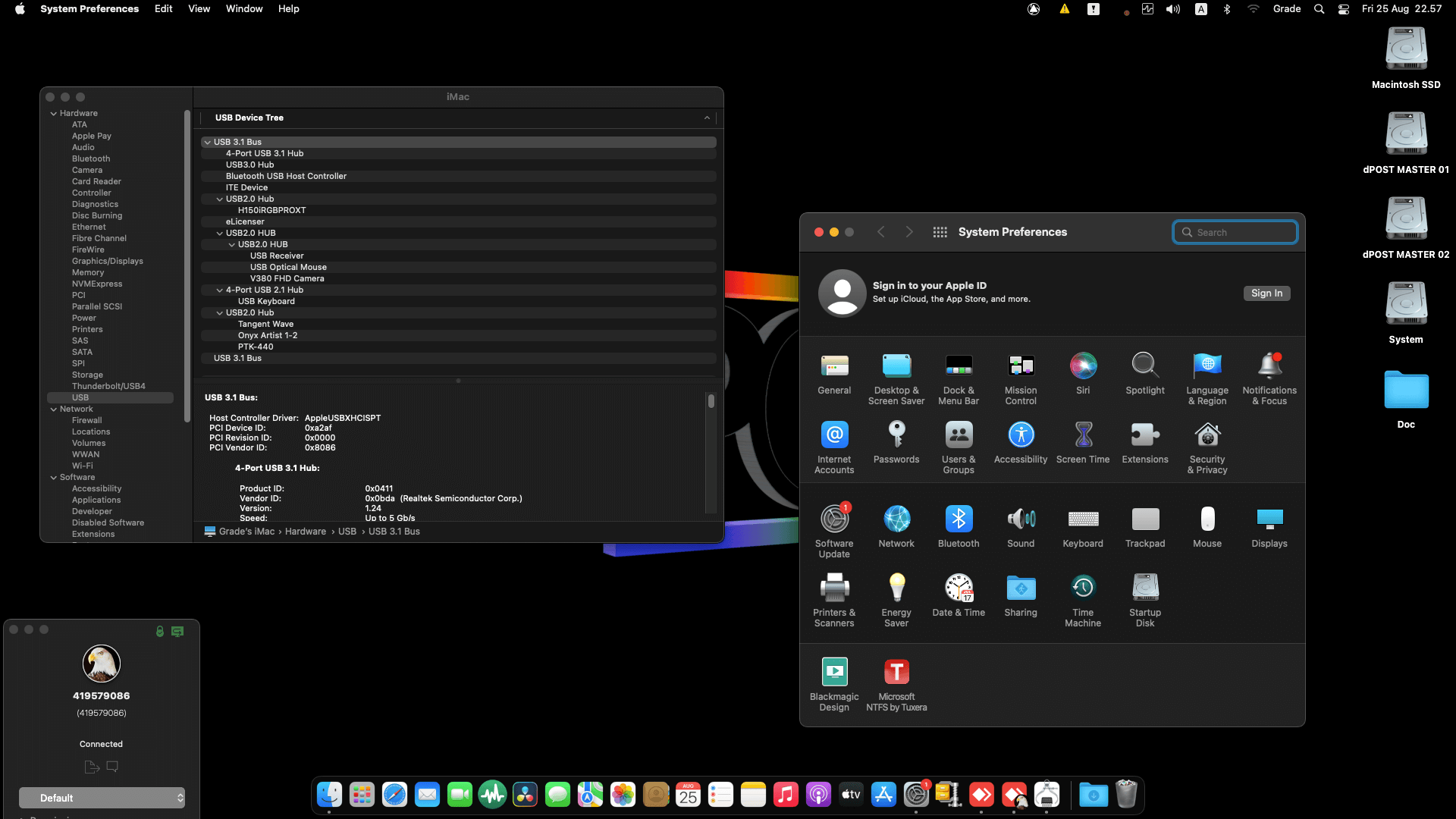Viewport: 1456px width, 819px height.
Task: Open the General preference pane
Action: coord(834,374)
